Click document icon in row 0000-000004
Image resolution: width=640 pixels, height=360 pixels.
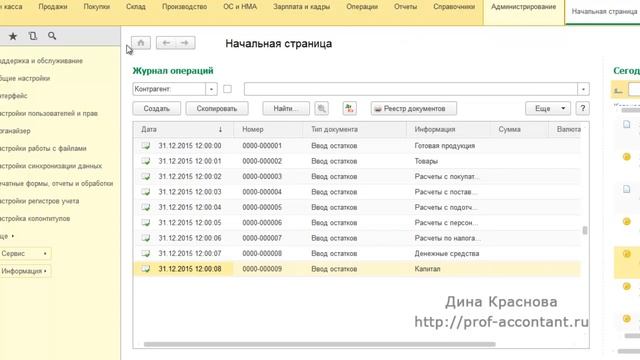[x=146, y=192]
